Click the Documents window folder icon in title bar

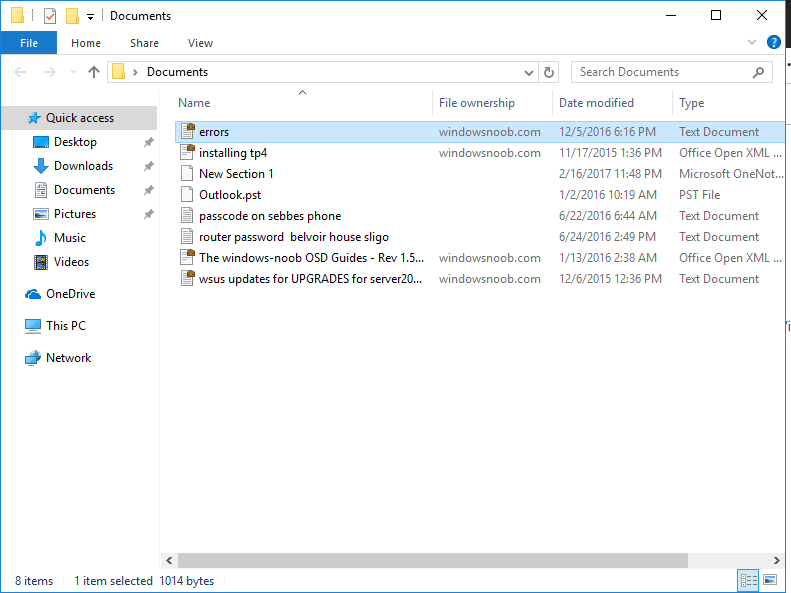pyautogui.click(x=18, y=16)
